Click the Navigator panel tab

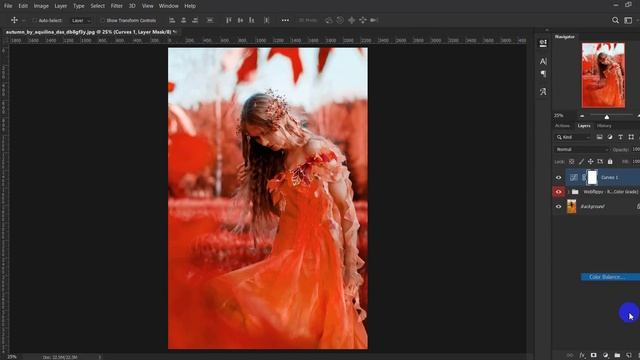coord(565,37)
